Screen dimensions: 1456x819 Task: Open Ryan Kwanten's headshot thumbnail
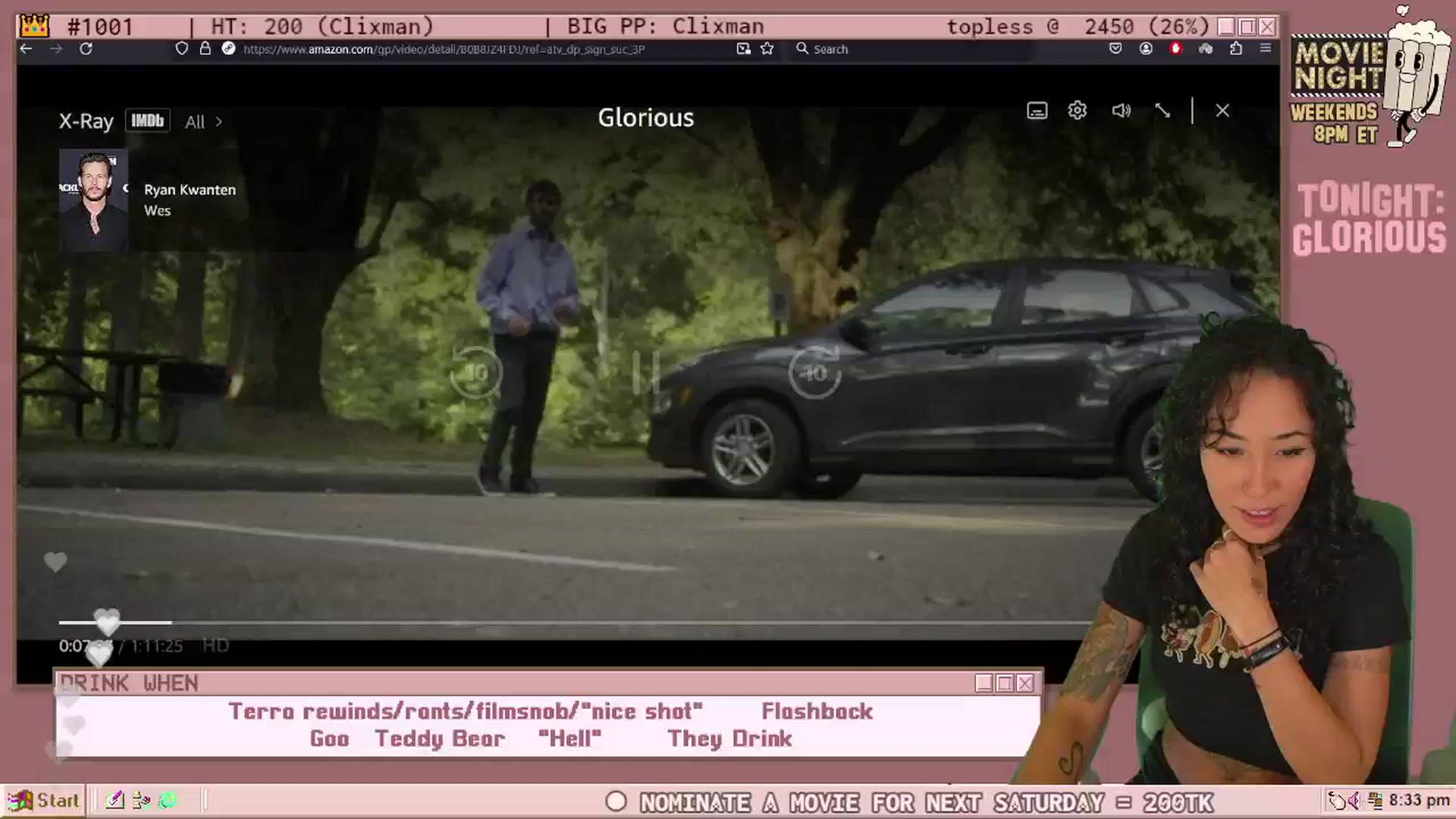(x=93, y=200)
